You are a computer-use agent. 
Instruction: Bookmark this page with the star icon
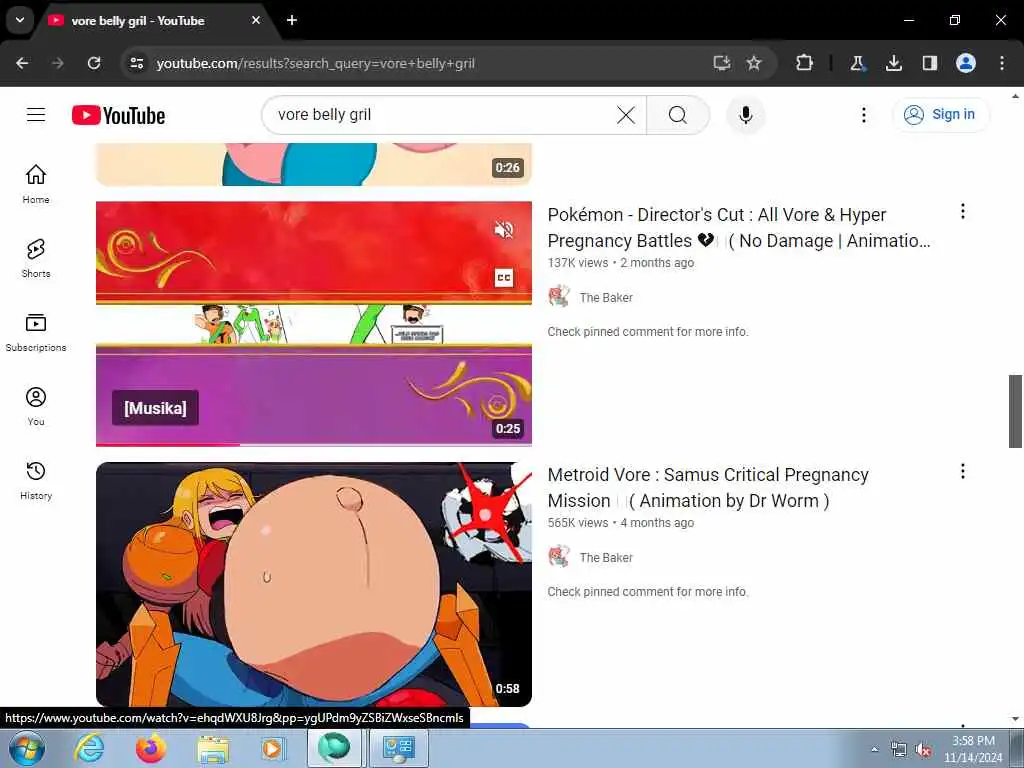point(754,63)
